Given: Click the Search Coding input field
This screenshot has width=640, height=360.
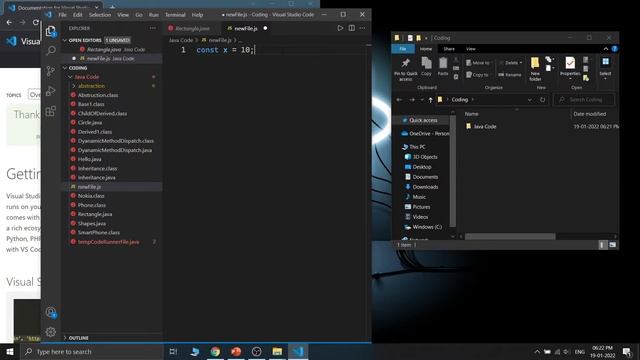Looking at the screenshot, I should pyautogui.click(x=584, y=100).
